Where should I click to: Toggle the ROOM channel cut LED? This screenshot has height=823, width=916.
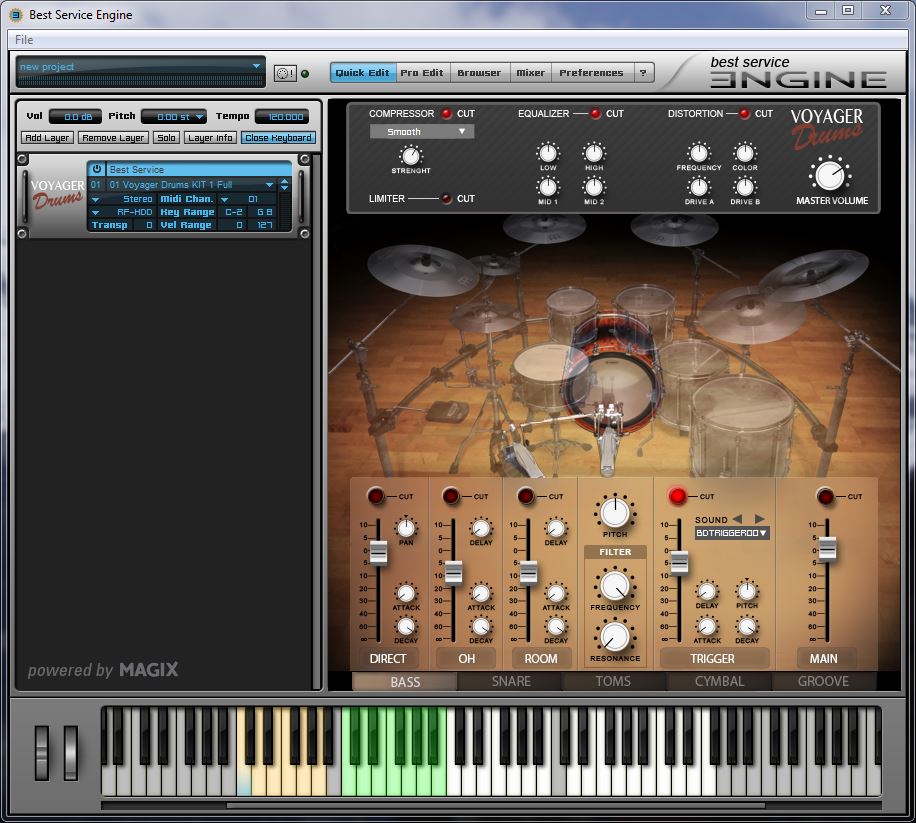(526, 496)
